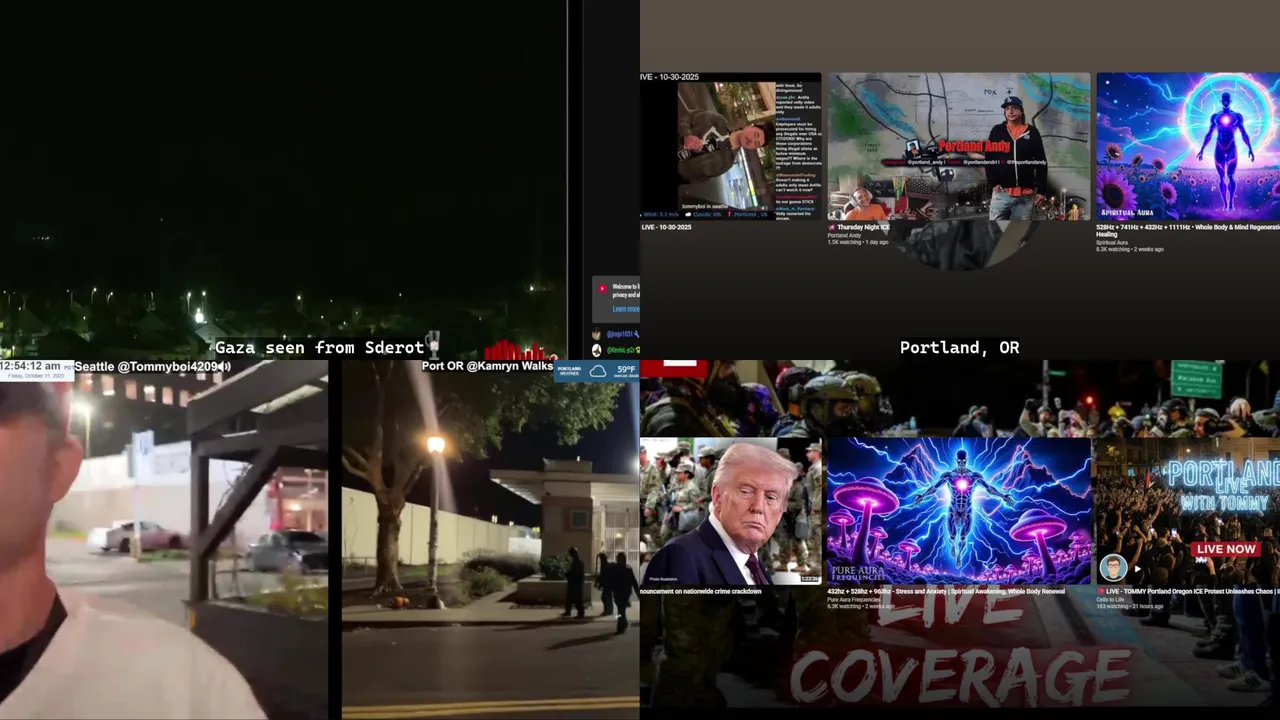This screenshot has width=1280, height=720.
Task: Click the 59°F temperature reading
Action: coord(628,369)
